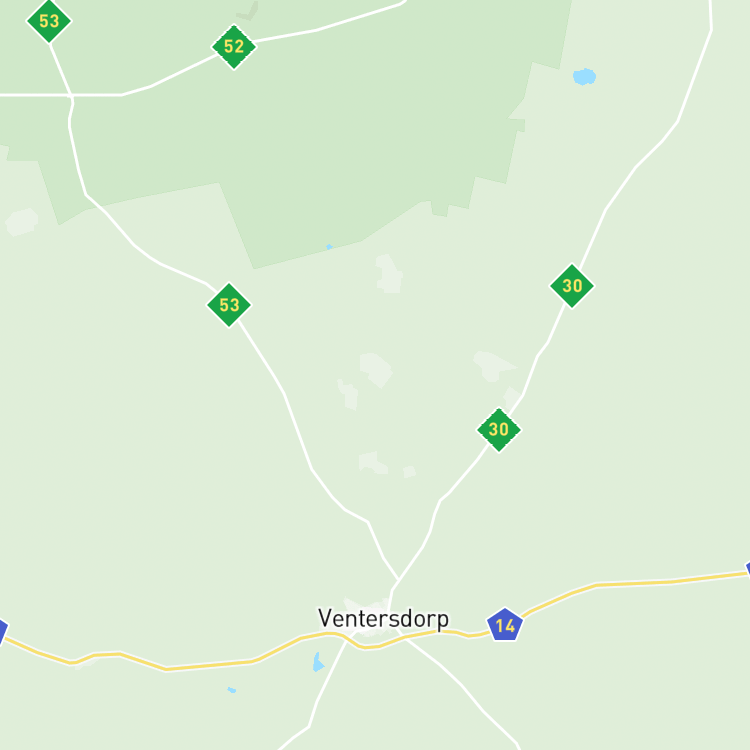Select the route 53 shield at top-left corner
This screenshot has width=750, height=750.
point(49,21)
